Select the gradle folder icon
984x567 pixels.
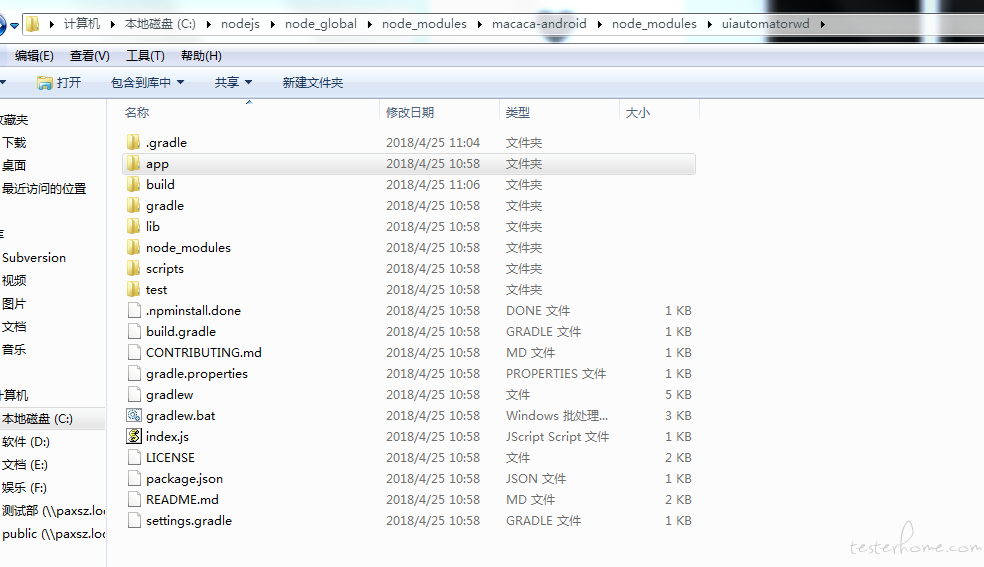coord(133,206)
